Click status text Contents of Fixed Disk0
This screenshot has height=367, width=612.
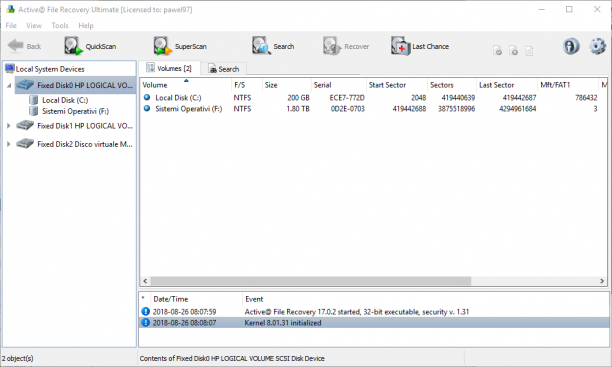point(232,358)
